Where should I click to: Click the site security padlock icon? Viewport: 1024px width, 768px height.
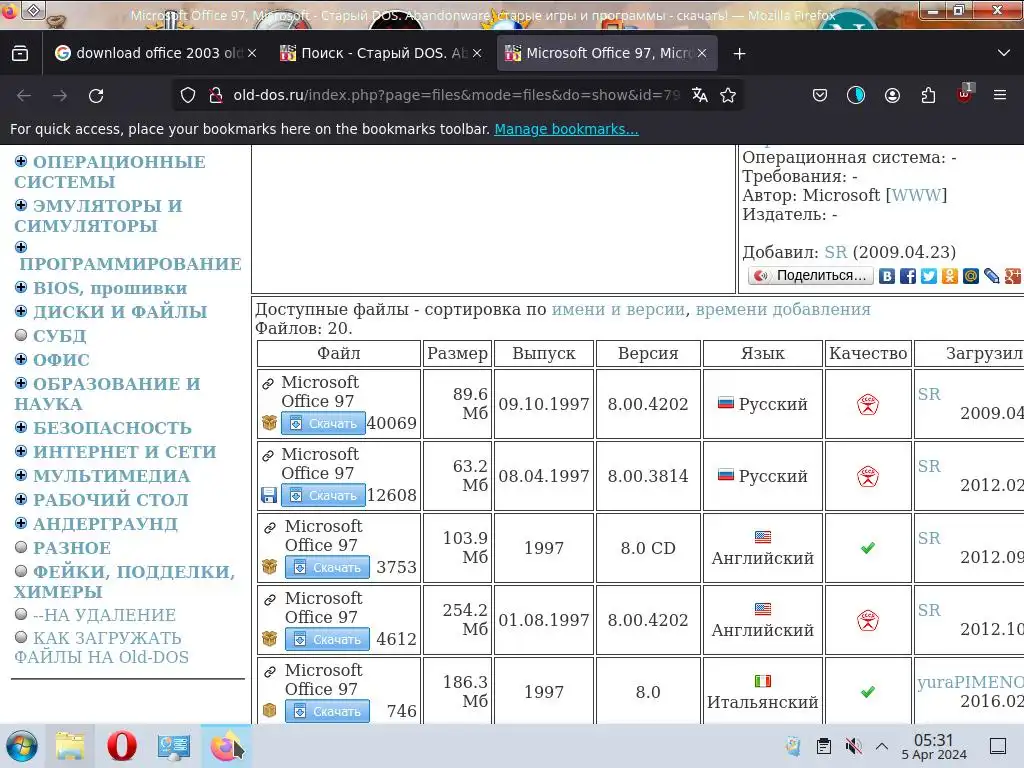point(215,95)
